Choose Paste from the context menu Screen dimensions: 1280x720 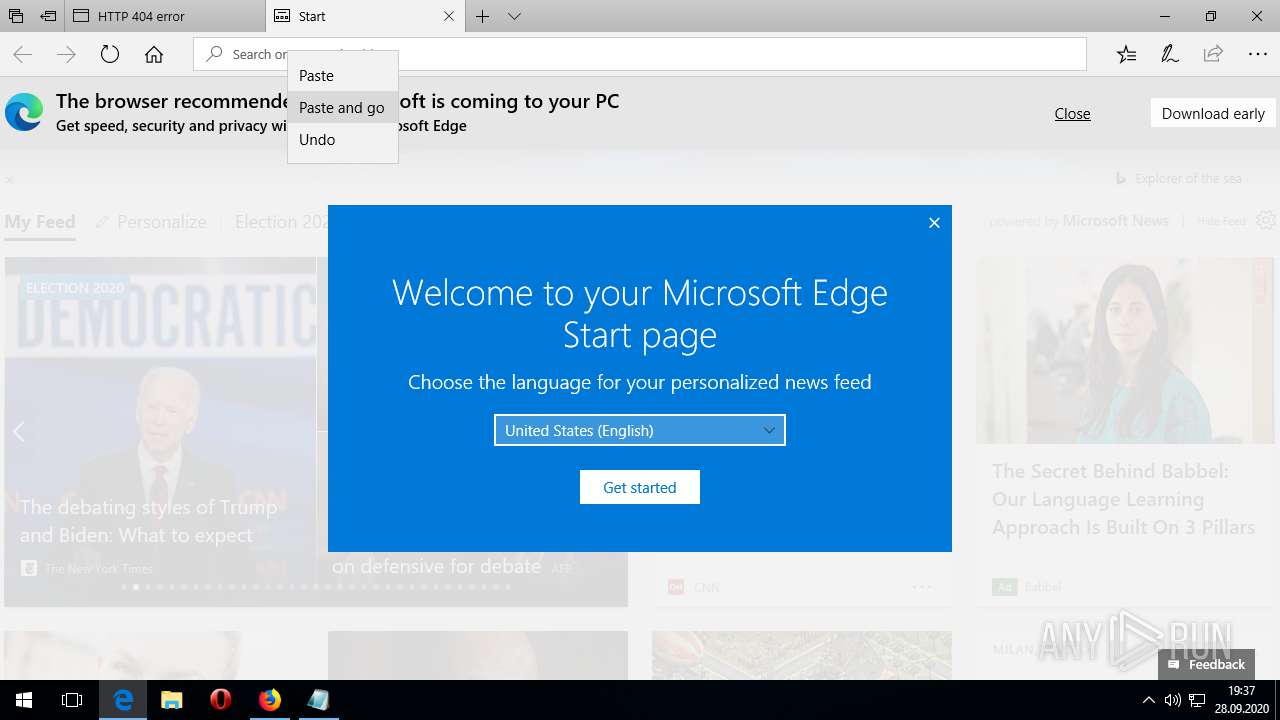343,76
